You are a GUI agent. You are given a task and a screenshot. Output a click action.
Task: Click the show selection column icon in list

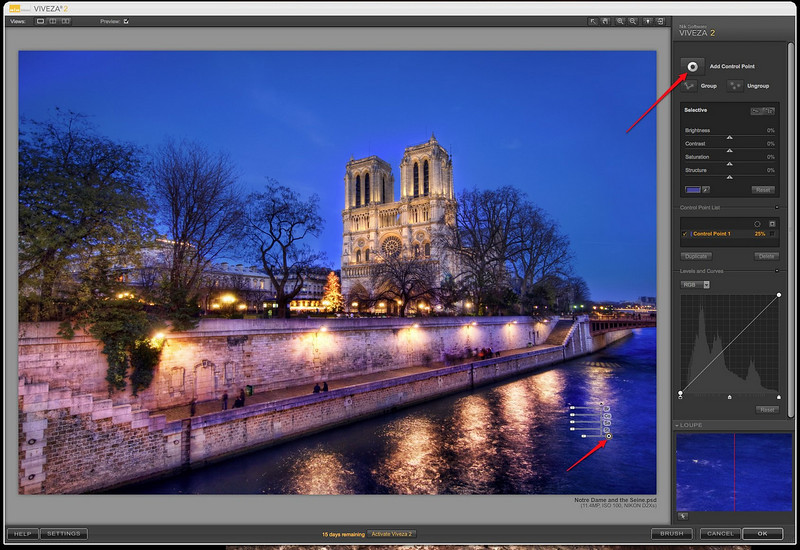(772, 224)
